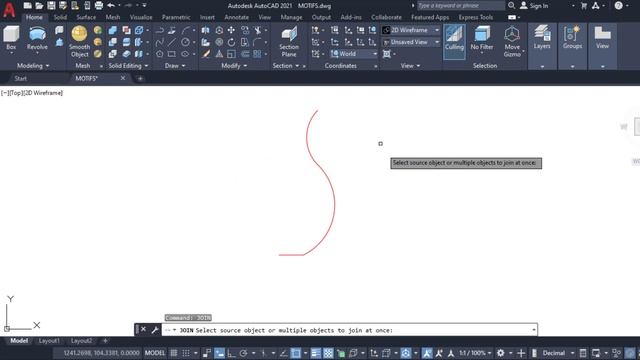Click the Move tool in Modify panel
Image resolution: width=640 pixels, height=360 pixels.
click(231, 30)
